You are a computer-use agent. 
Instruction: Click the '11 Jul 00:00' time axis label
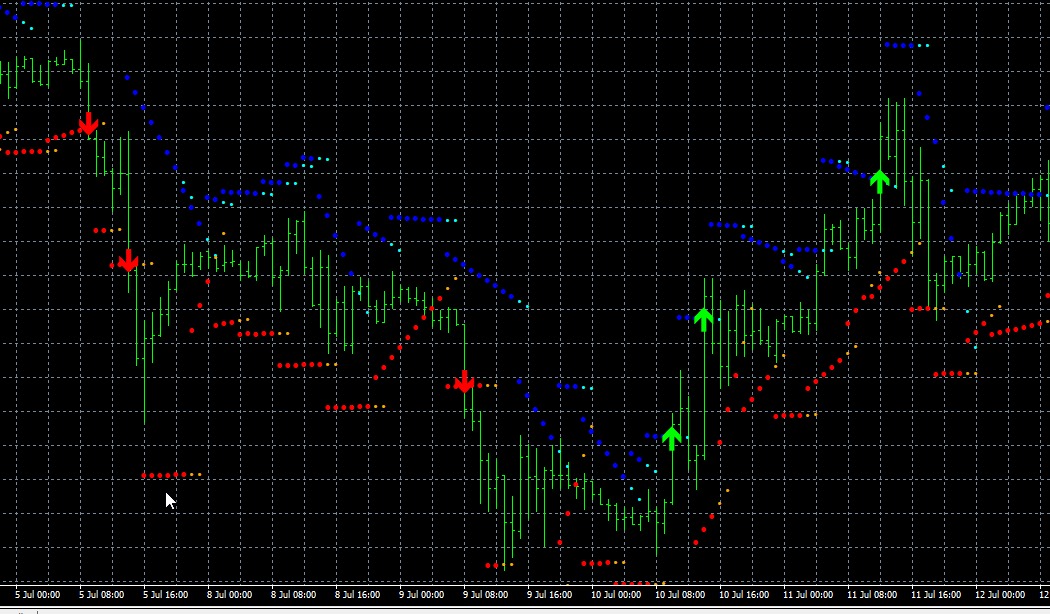(x=808, y=595)
